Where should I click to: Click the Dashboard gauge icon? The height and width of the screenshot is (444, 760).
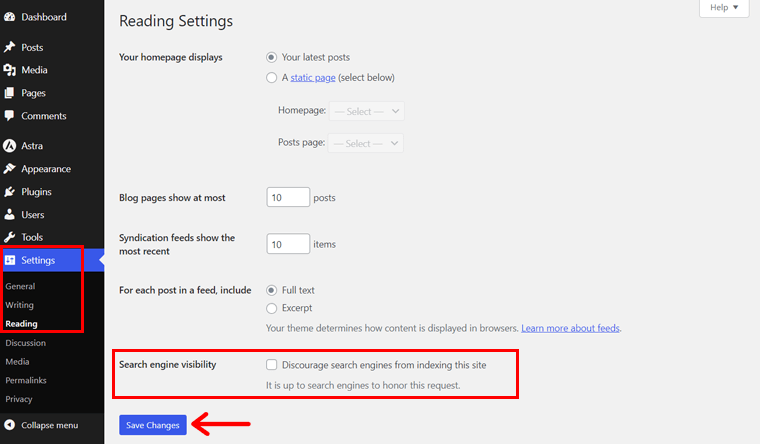10,17
